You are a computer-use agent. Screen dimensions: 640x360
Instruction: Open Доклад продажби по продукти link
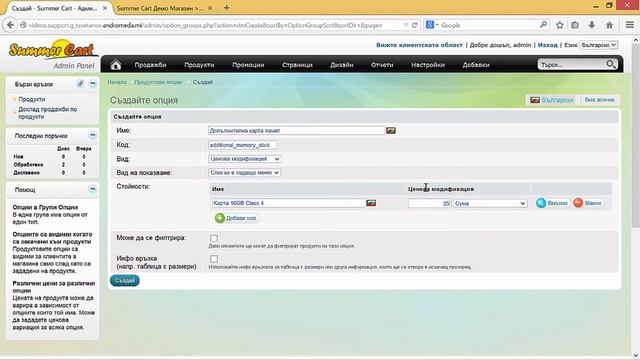click(48, 113)
